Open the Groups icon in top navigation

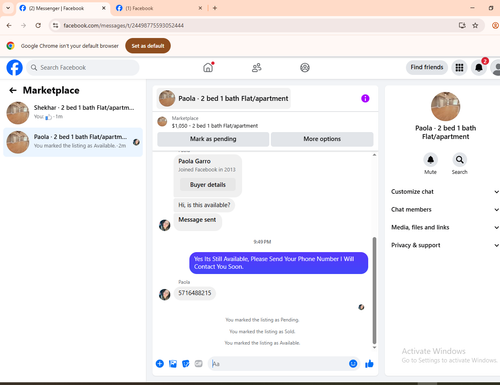[x=305, y=68]
